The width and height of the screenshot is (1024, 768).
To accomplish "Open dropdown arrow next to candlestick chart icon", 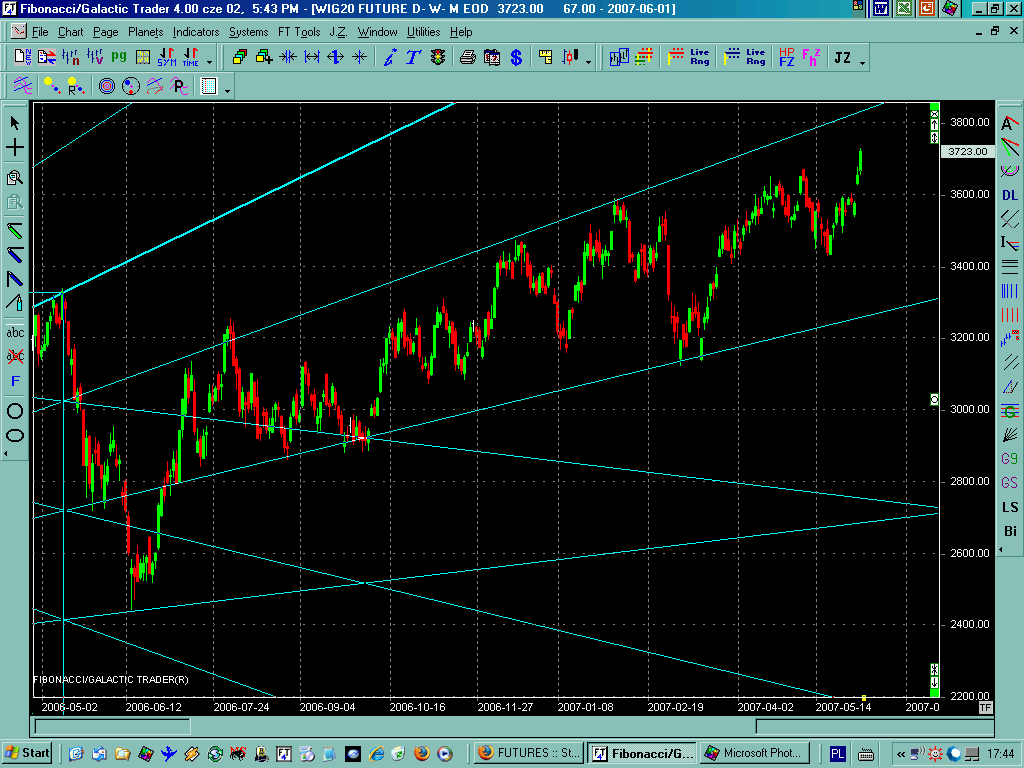I will 588,62.
